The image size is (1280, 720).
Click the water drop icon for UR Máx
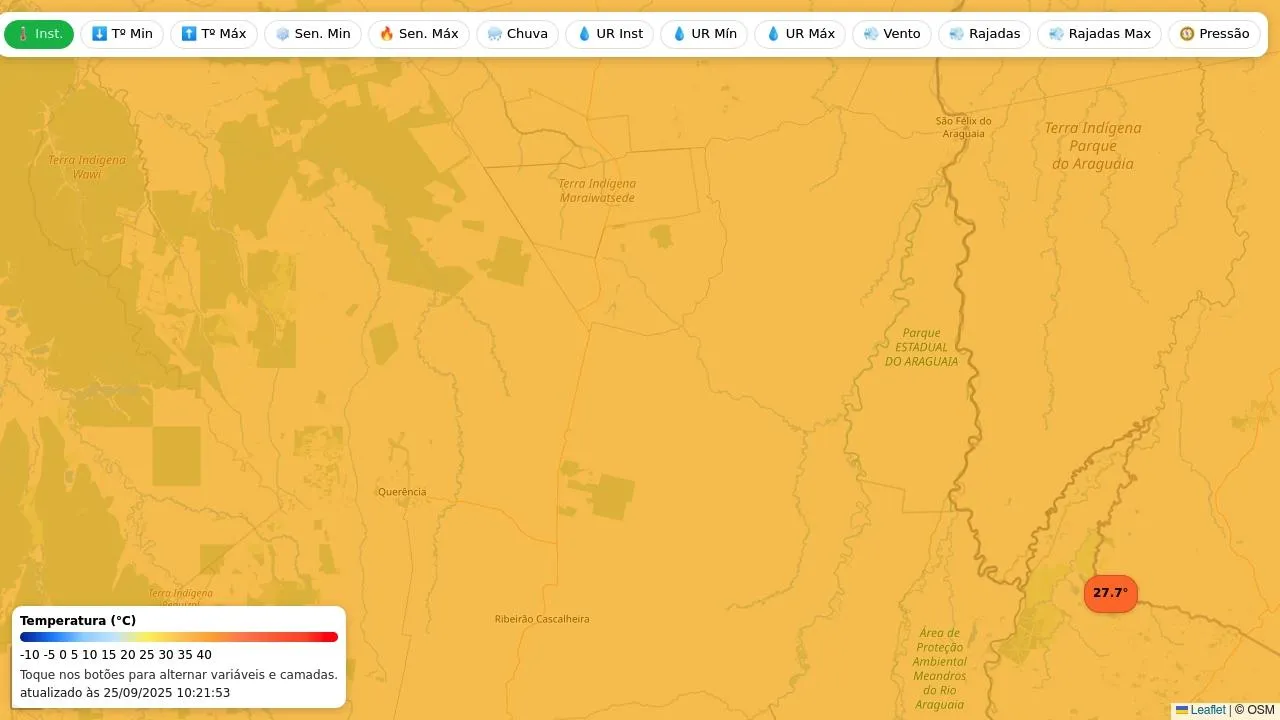tap(773, 34)
